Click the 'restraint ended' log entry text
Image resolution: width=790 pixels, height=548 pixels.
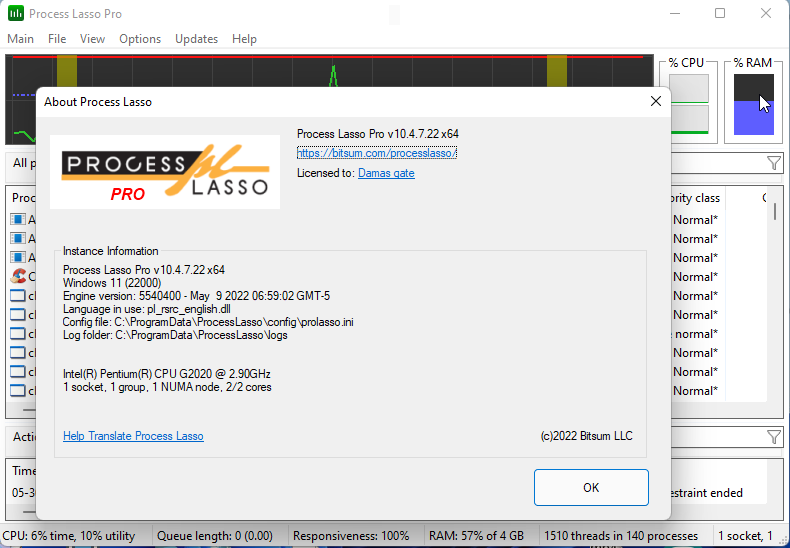(x=705, y=493)
